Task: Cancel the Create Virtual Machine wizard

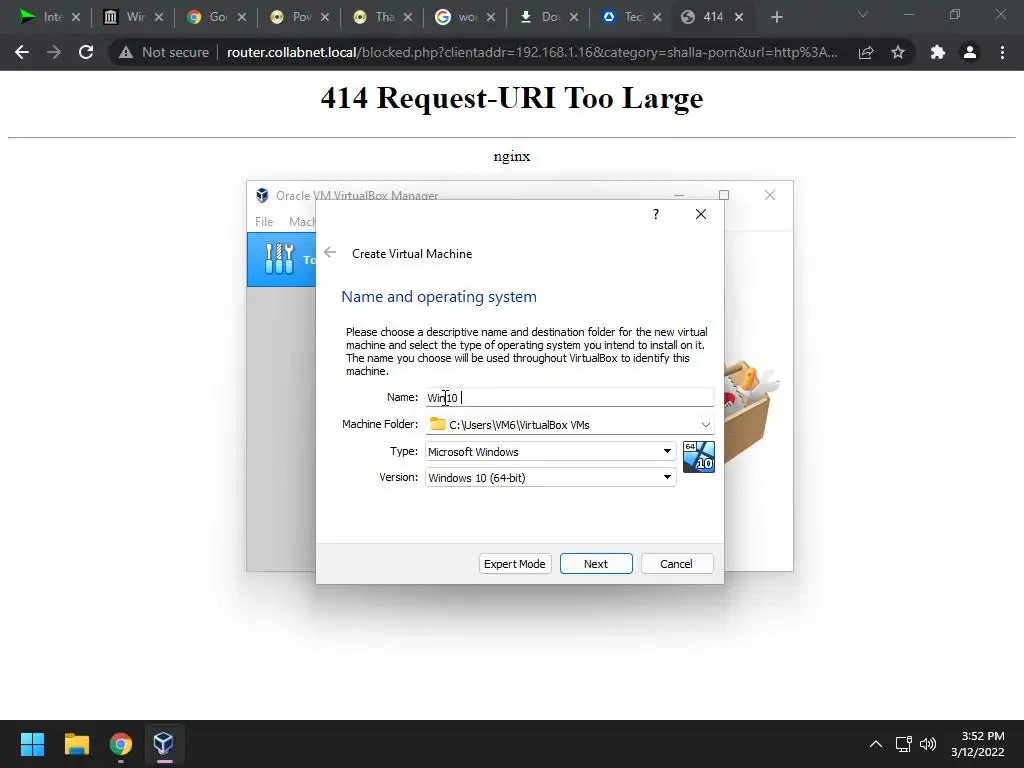Action: click(x=677, y=564)
